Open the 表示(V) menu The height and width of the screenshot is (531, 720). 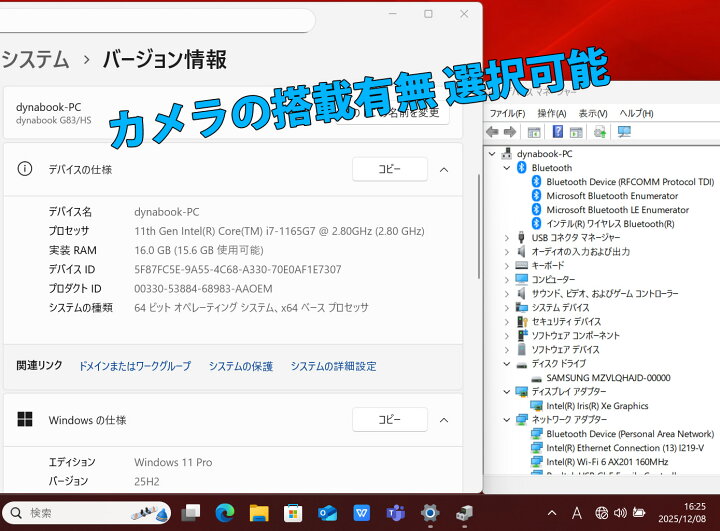pyautogui.click(x=593, y=113)
